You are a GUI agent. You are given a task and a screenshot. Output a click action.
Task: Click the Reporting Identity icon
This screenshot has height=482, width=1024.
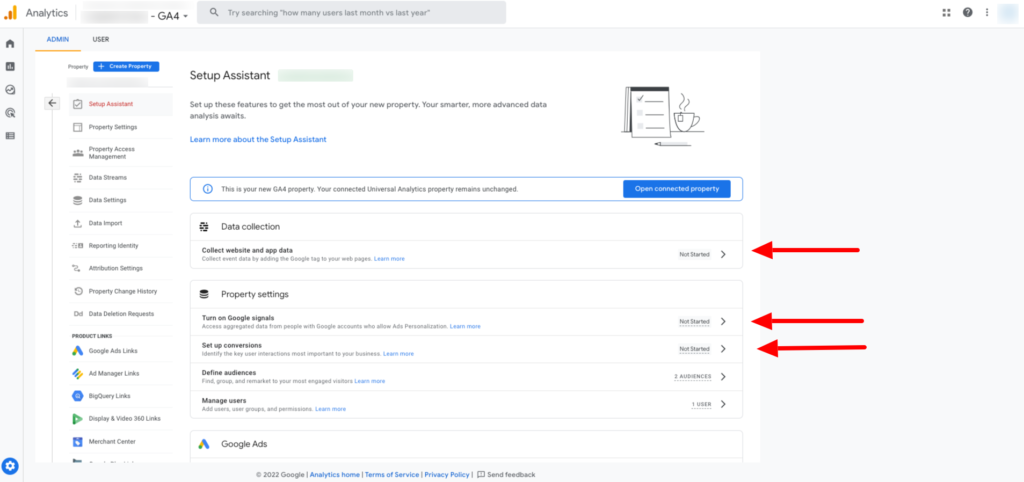coord(78,246)
